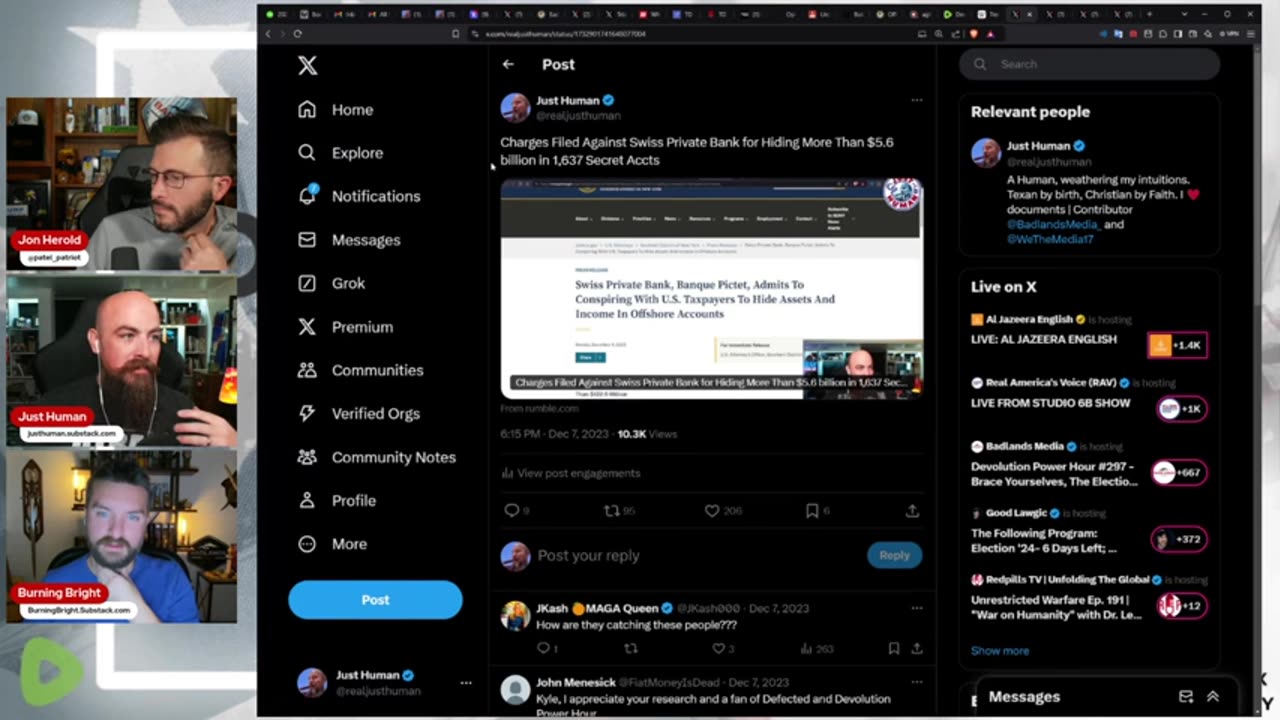This screenshot has height=720, width=1280.
Task: Click the Reply button
Action: (x=894, y=555)
